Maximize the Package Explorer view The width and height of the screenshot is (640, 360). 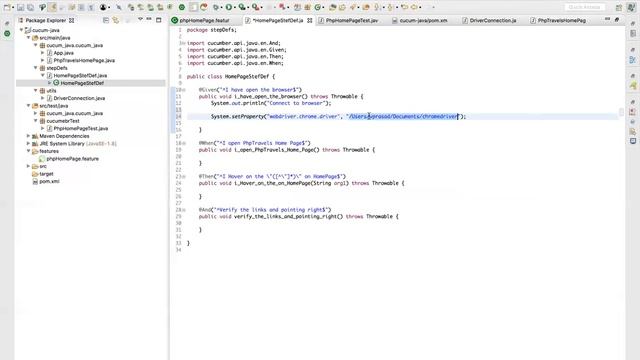[x=159, y=20]
